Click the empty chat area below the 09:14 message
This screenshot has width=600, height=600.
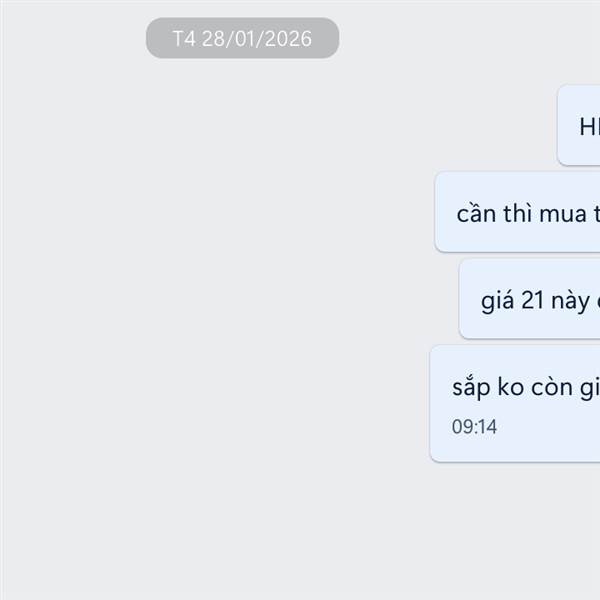pos(298,532)
